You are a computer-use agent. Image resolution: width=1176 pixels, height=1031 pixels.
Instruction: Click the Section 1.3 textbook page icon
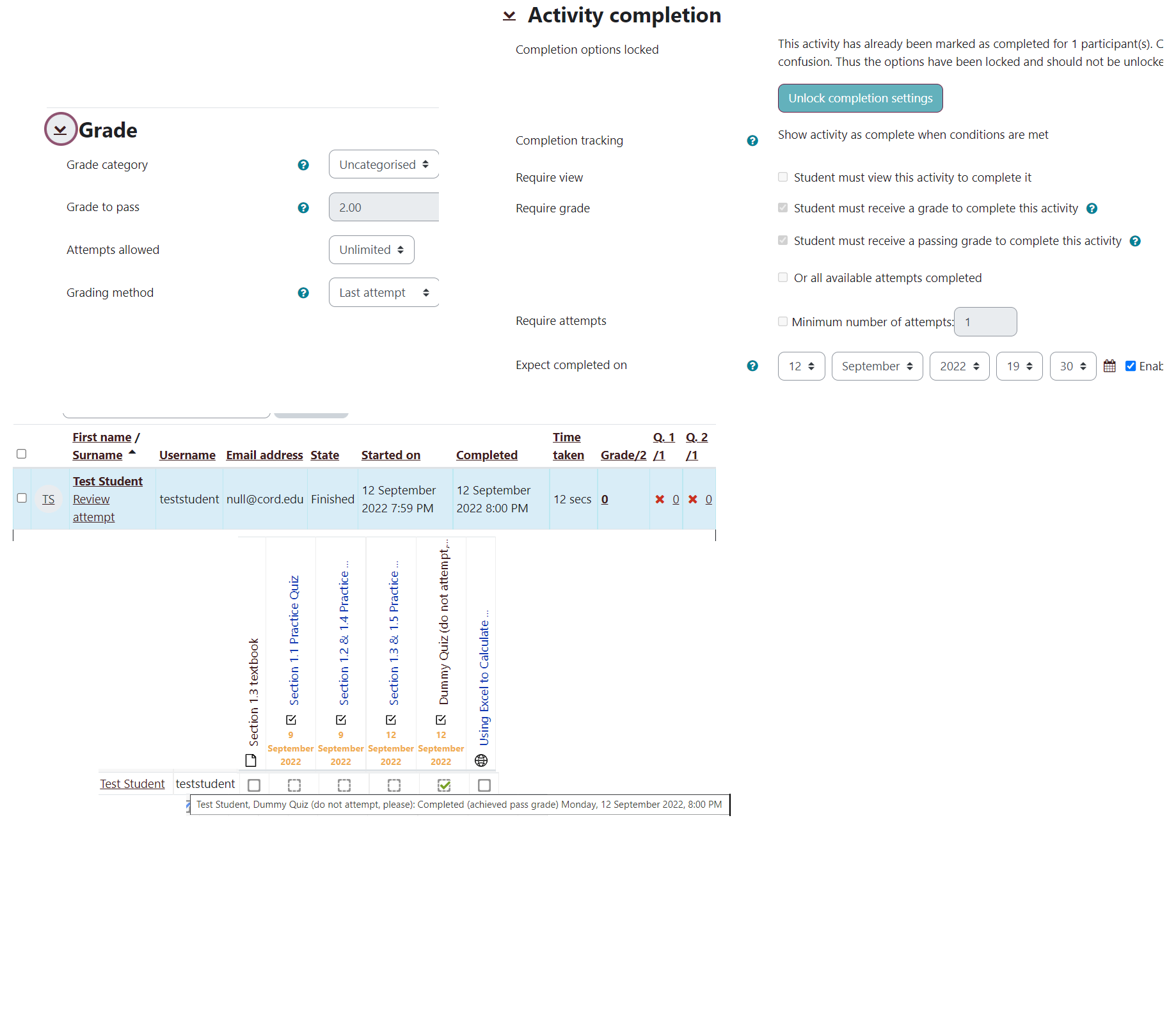251,760
